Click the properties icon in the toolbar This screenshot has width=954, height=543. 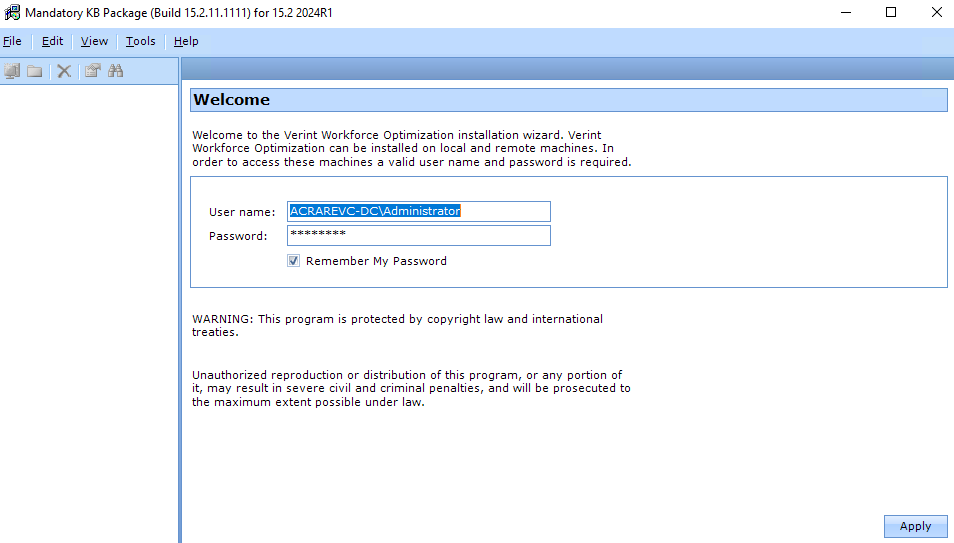[93, 71]
